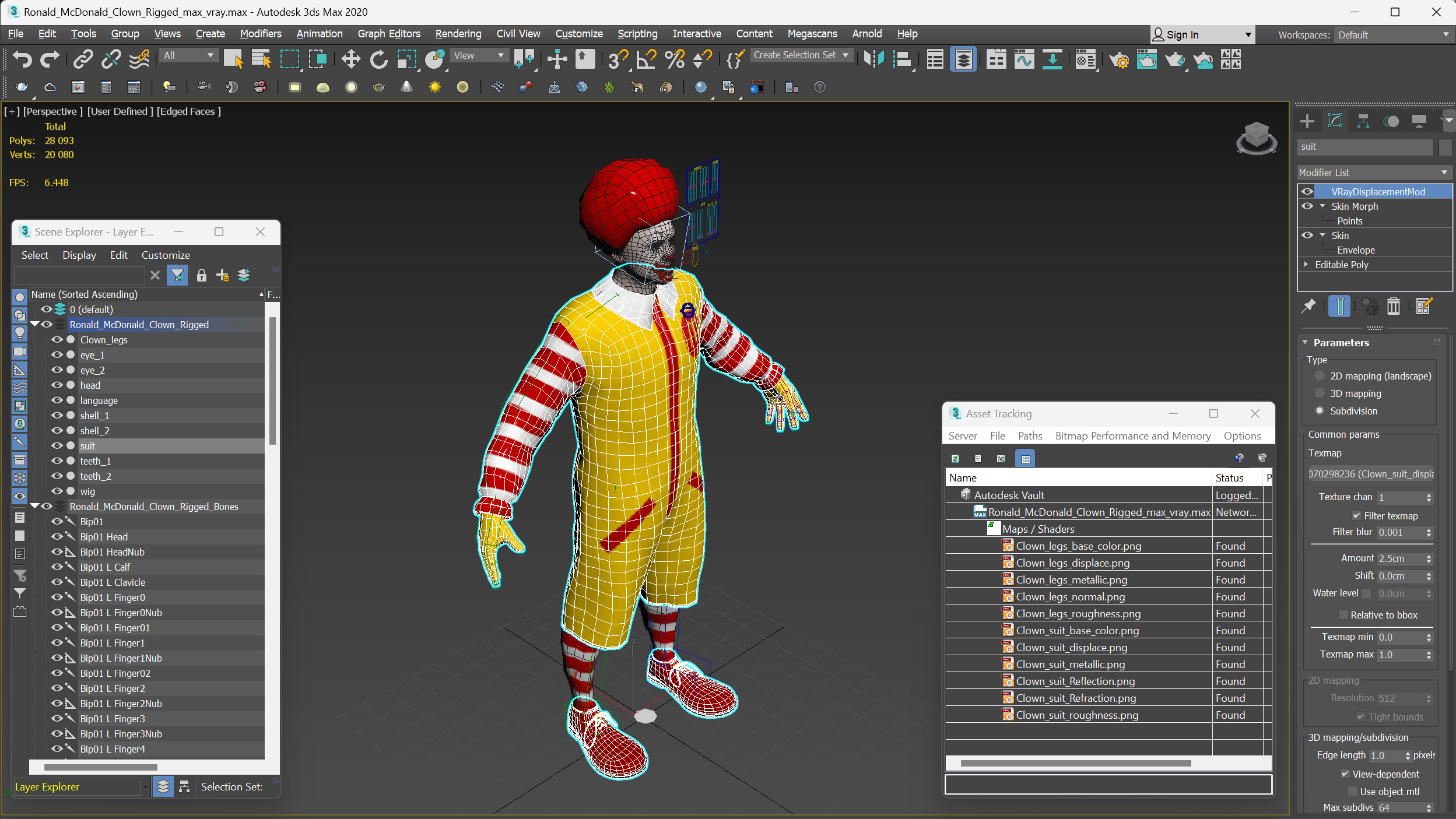Collapse the Parameters rollout

pyautogui.click(x=1305, y=343)
